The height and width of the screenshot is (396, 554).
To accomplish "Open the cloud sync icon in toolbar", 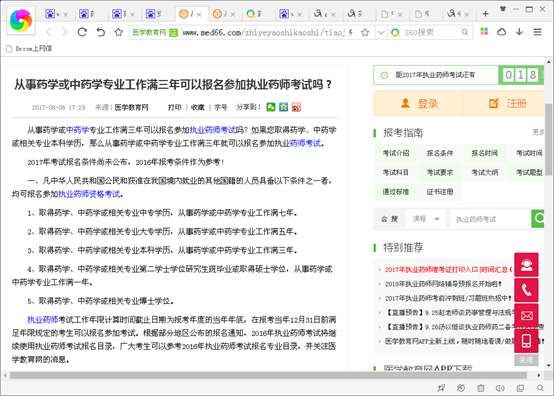I will (501, 32).
